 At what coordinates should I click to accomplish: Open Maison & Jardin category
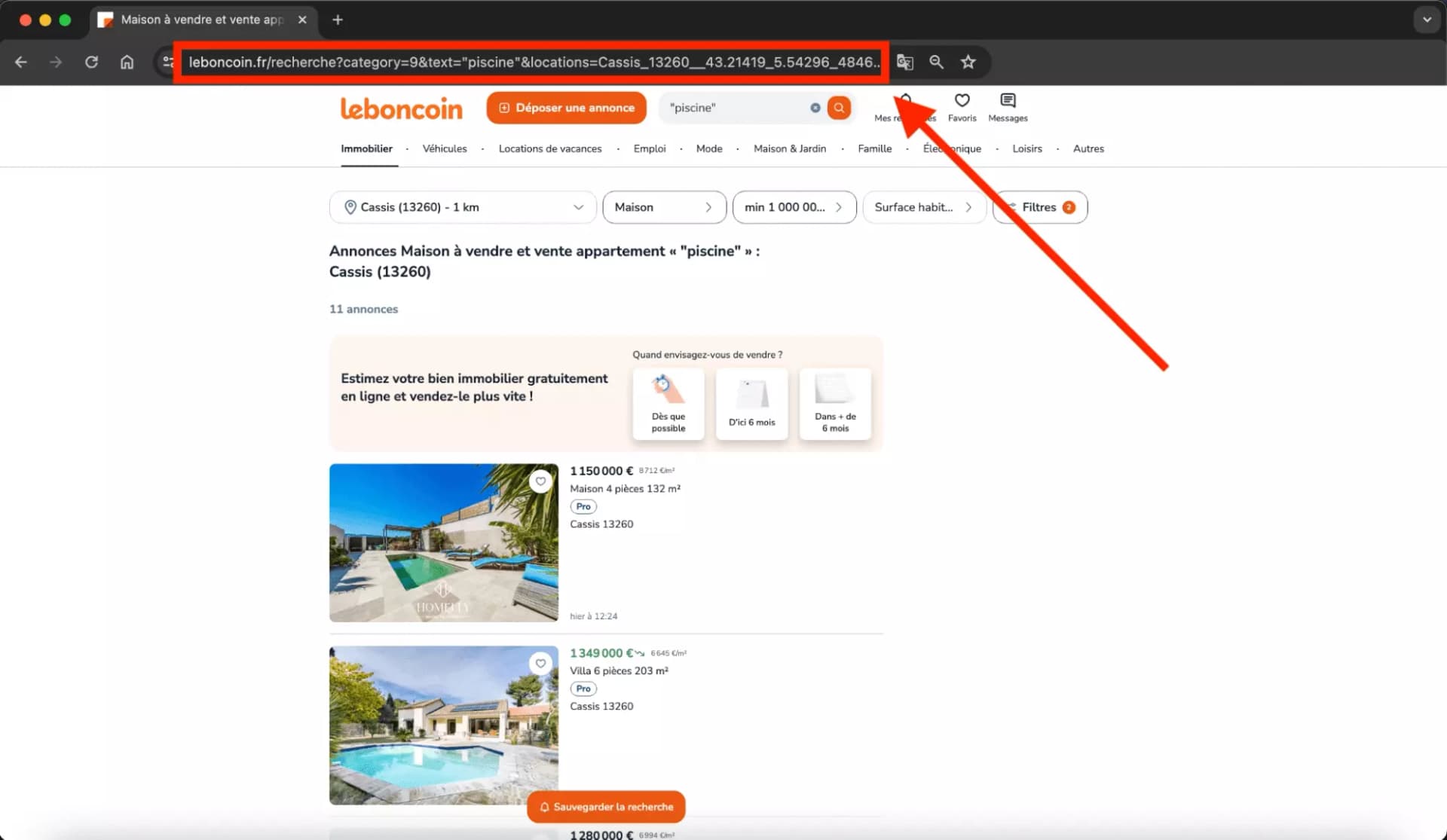[790, 148]
